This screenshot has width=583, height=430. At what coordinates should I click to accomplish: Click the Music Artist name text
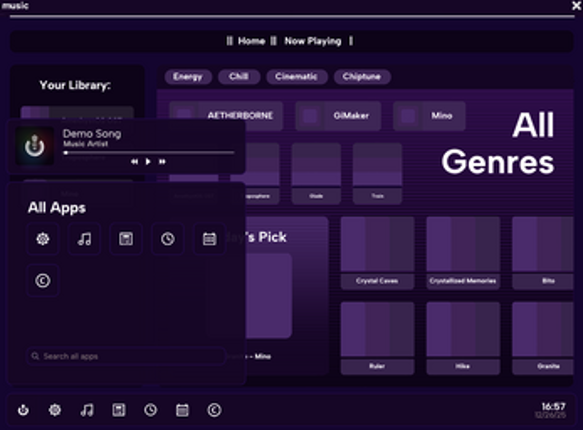pyautogui.click(x=86, y=144)
